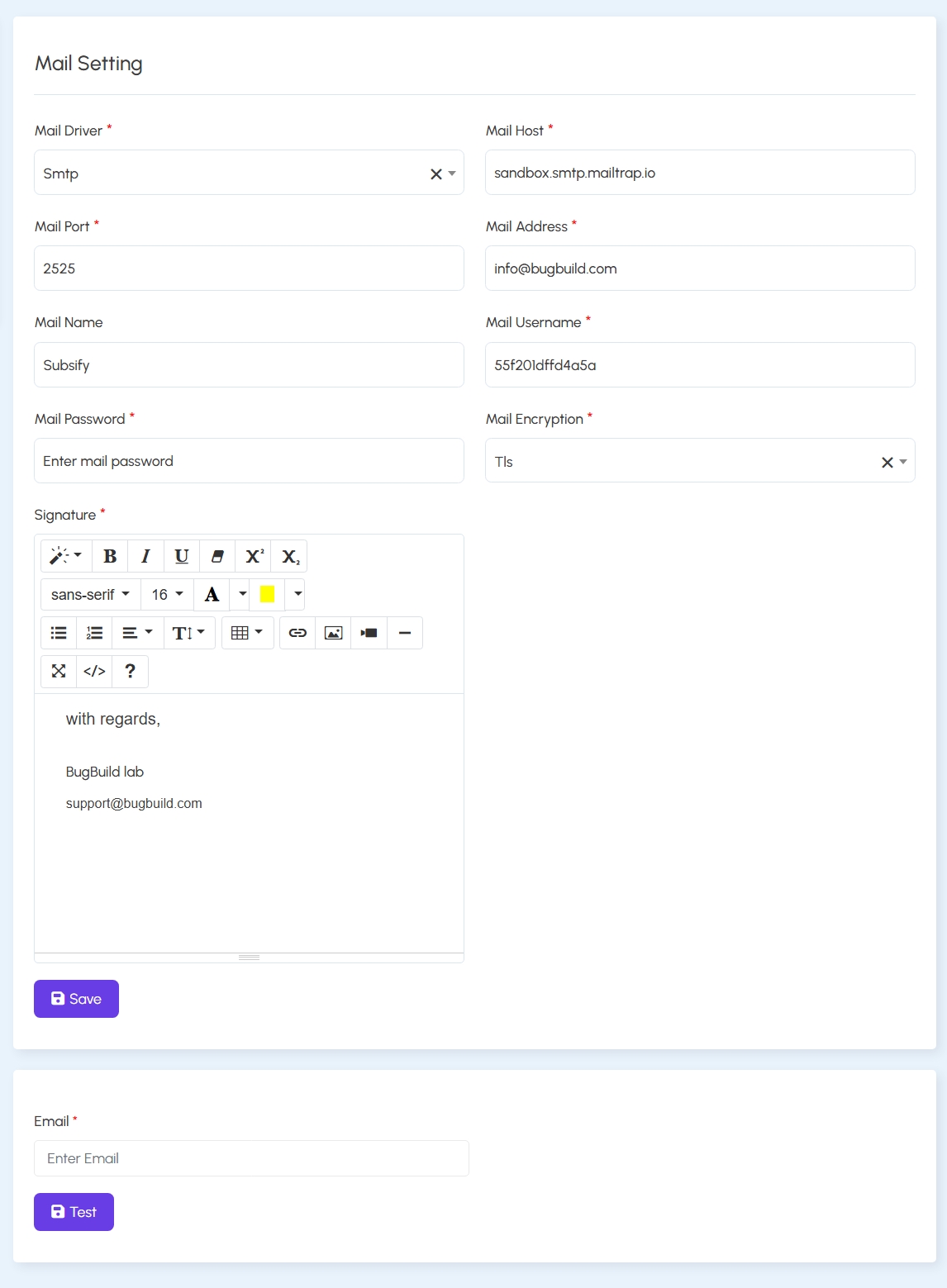Apply subscript formatting

coord(289,556)
